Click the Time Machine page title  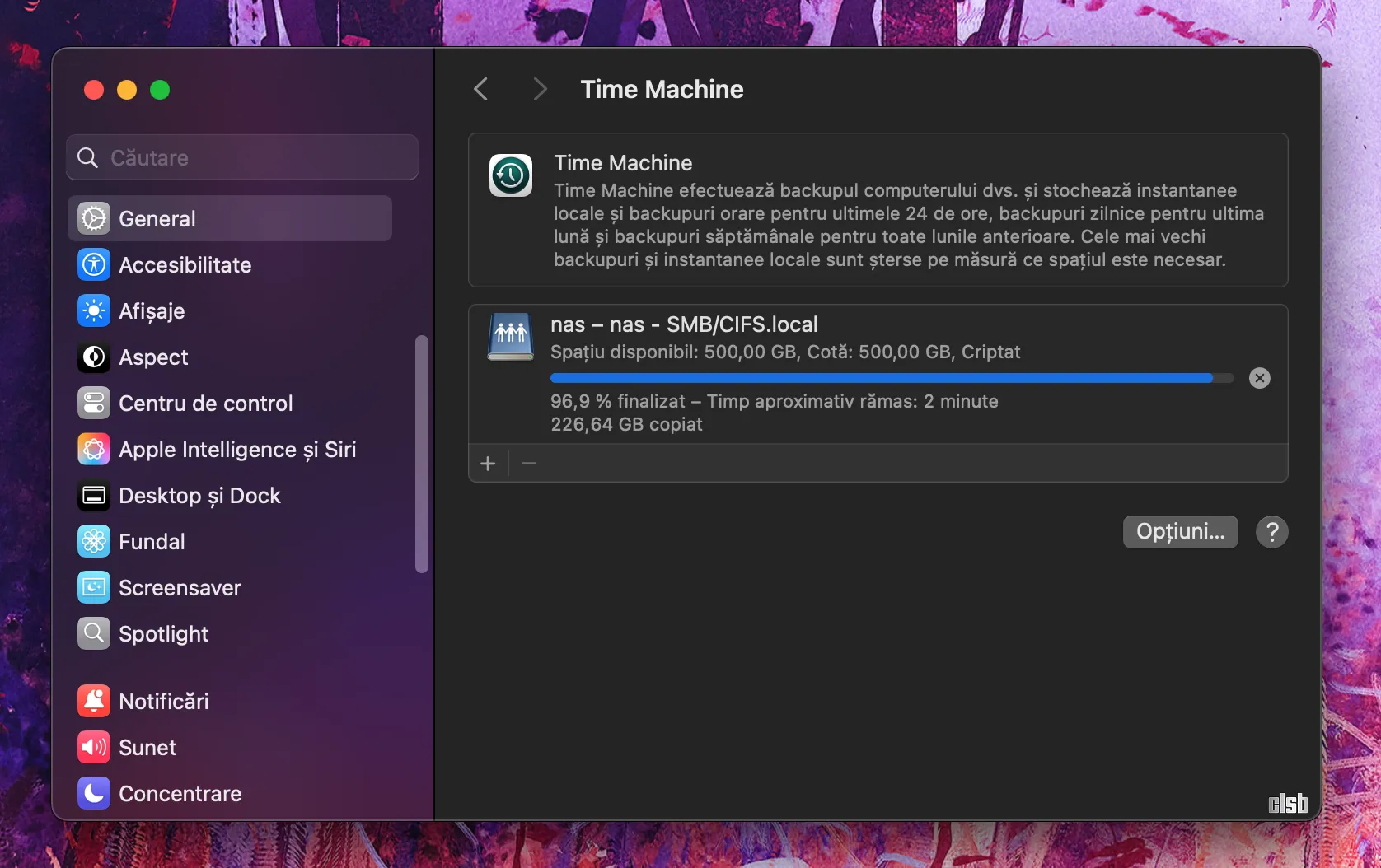point(662,89)
